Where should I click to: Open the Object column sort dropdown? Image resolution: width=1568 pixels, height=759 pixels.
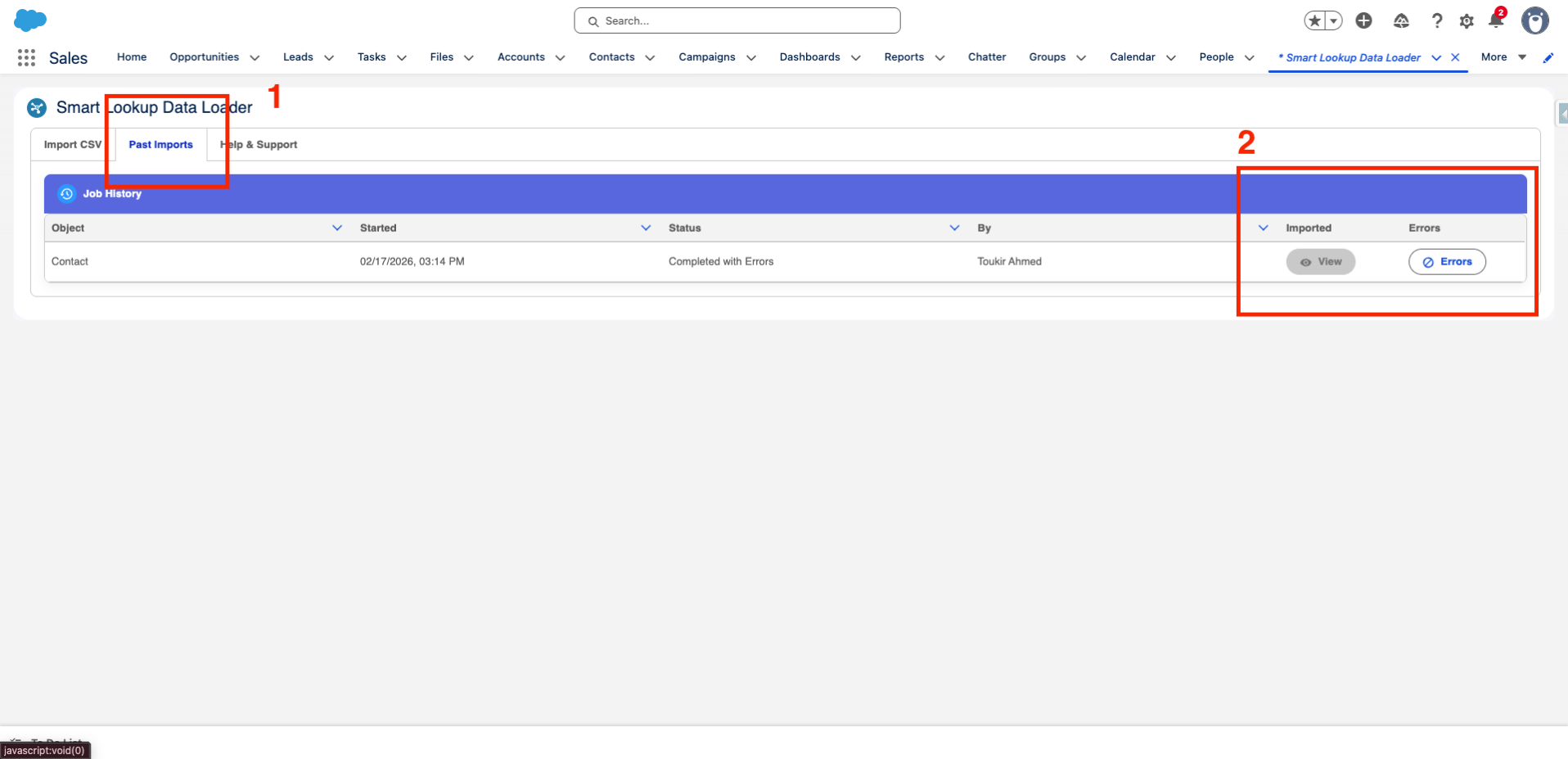pyautogui.click(x=337, y=228)
